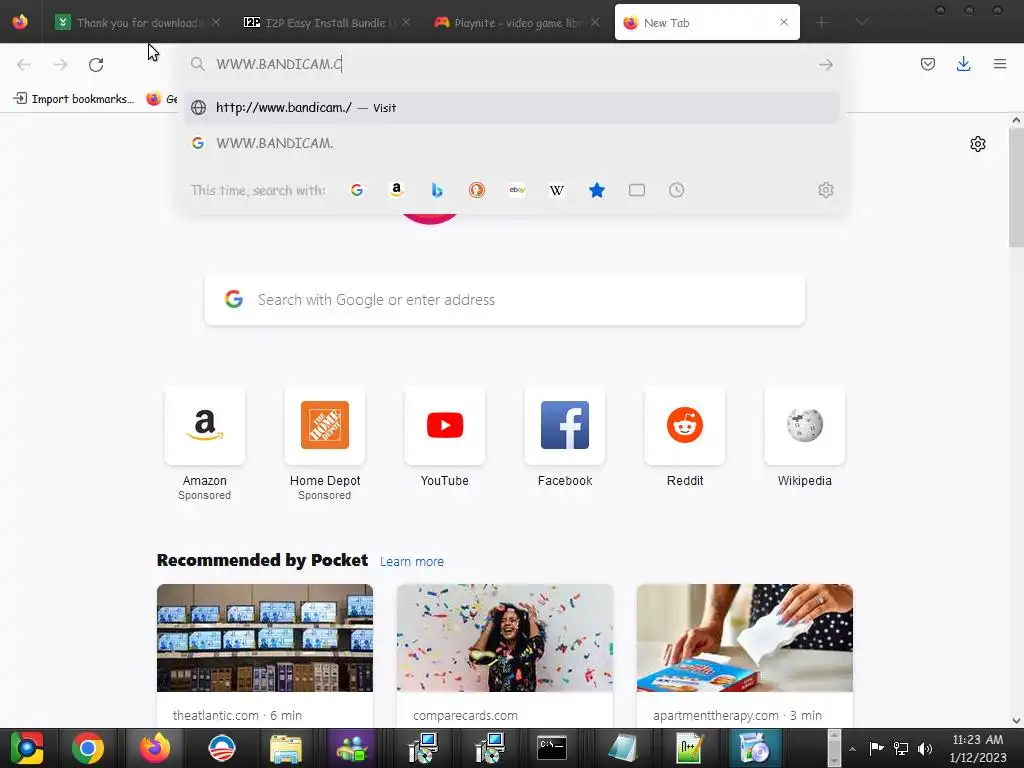Open the command prompt taskbar icon
The height and width of the screenshot is (768, 1024).
[x=552, y=748]
